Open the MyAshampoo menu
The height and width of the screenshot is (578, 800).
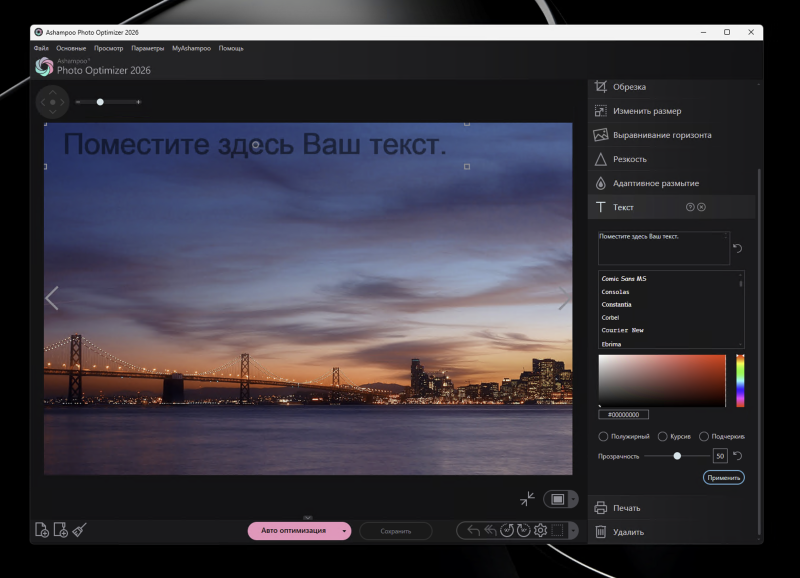coord(191,48)
